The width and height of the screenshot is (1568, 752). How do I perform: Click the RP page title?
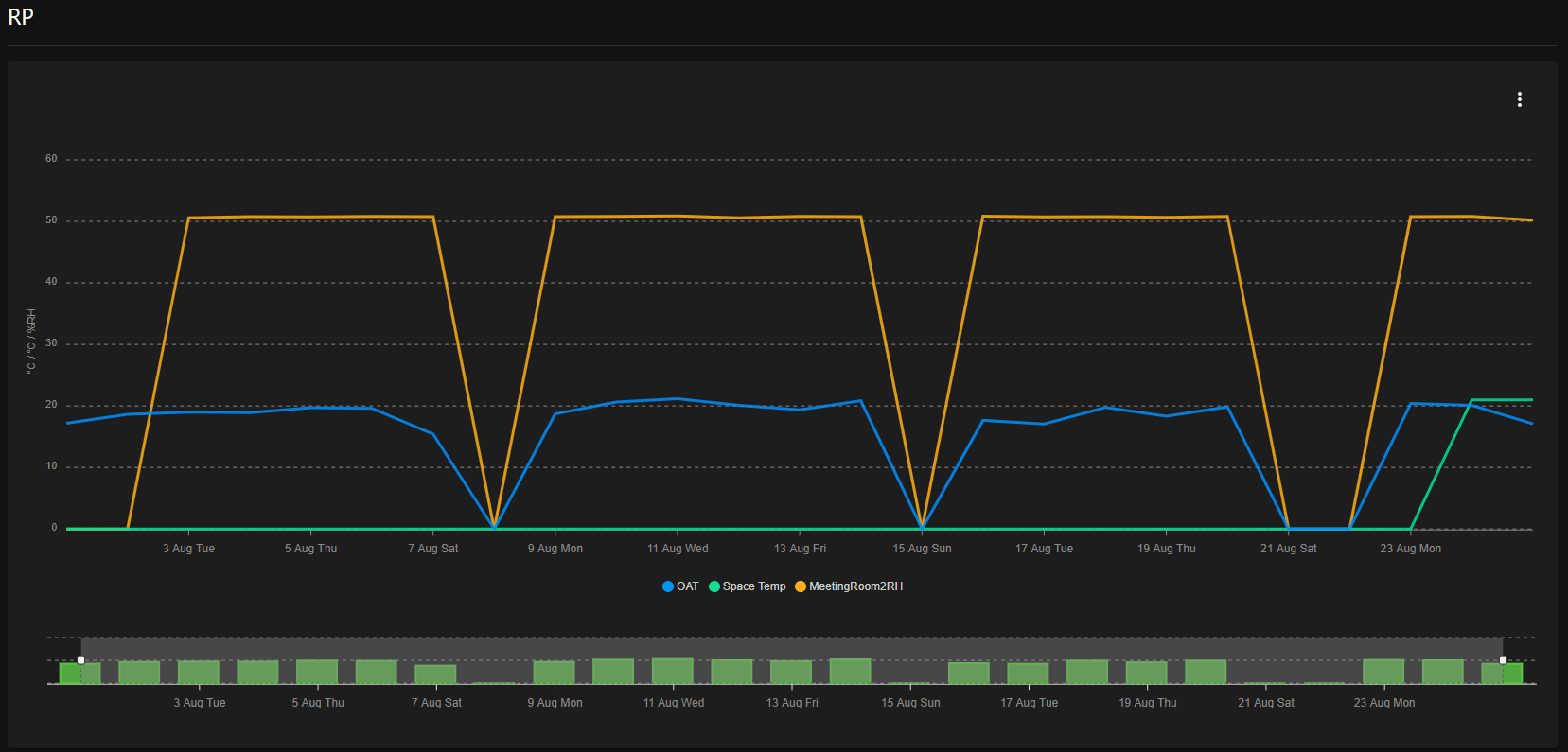coord(21,17)
